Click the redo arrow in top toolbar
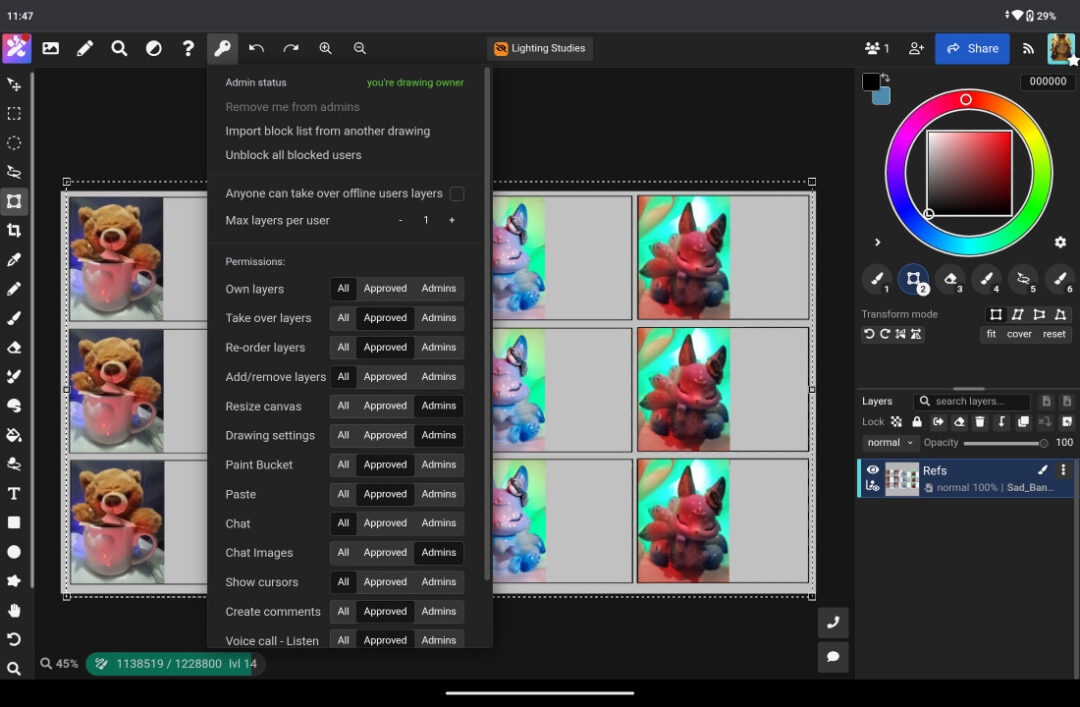Screen dimensions: 1080x707 click(291, 48)
